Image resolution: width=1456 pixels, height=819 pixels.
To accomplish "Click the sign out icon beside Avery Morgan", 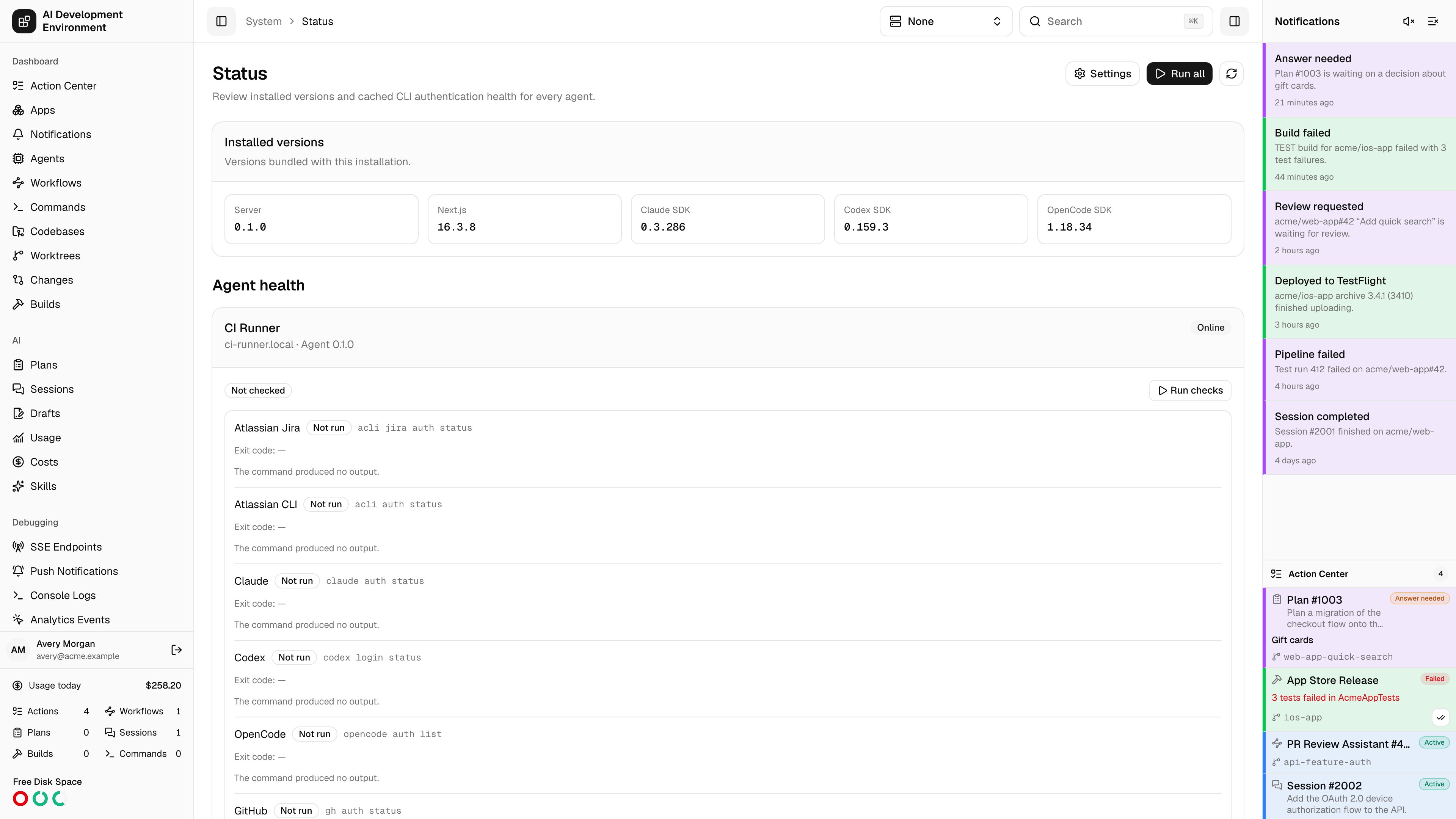I will click(176, 650).
